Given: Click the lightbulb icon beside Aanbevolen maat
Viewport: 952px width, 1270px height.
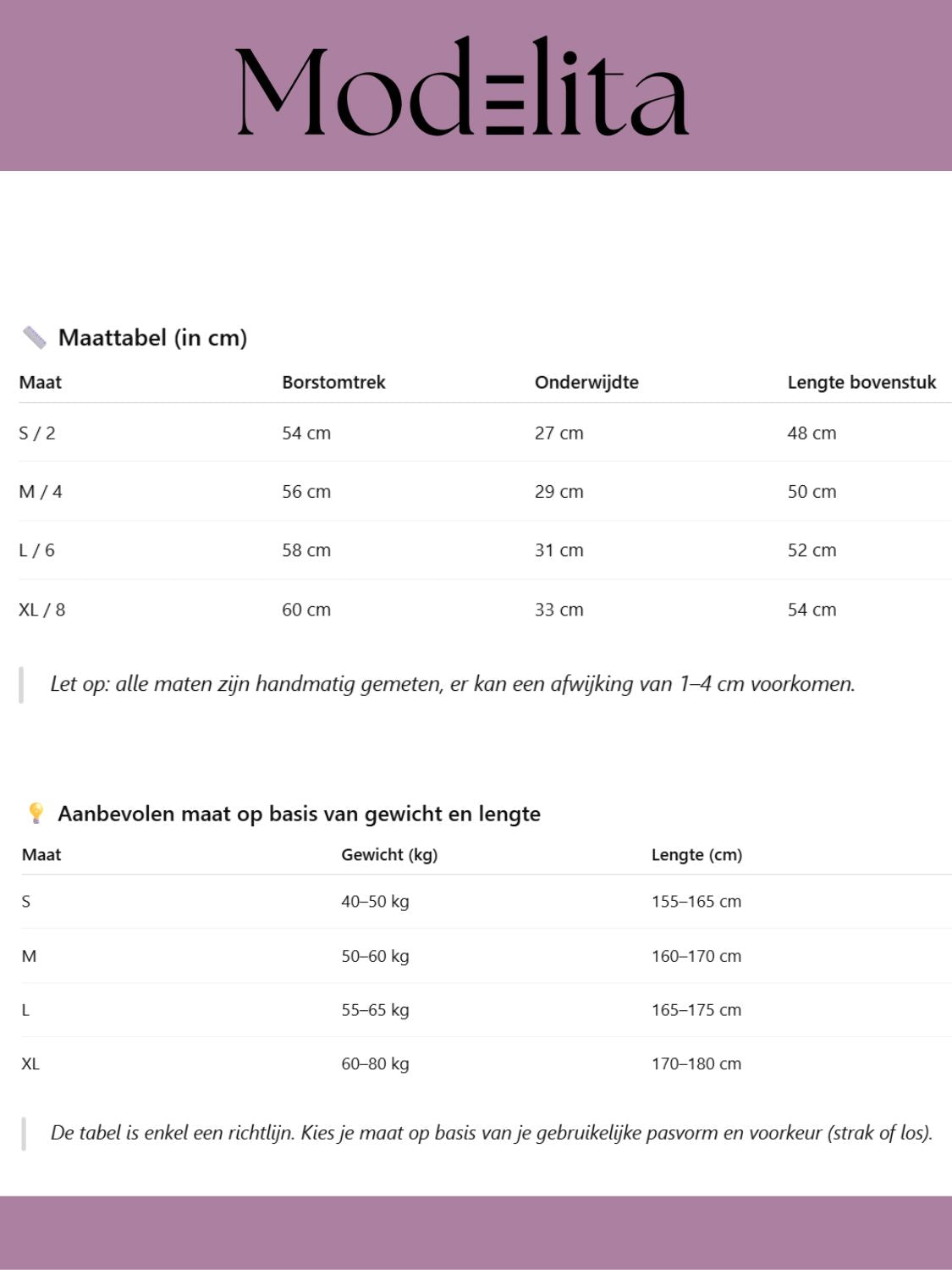Looking at the screenshot, I should [x=36, y=814].
